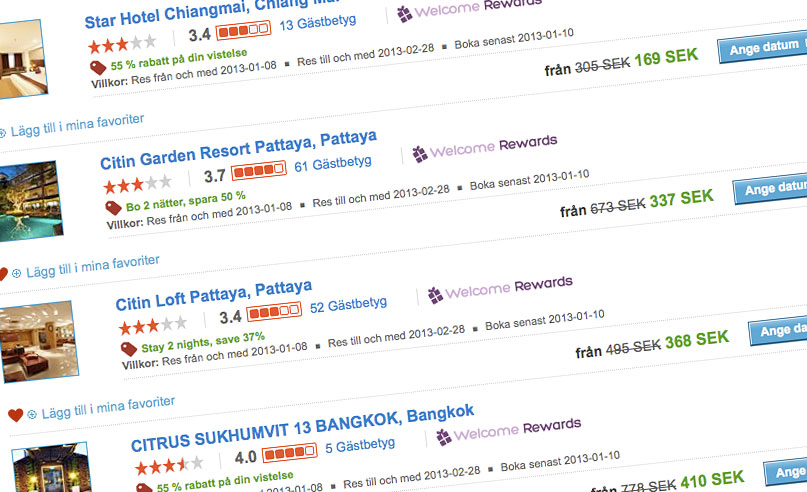Open Citin Loft Pattaya hotel link

[x=214, y=295]
